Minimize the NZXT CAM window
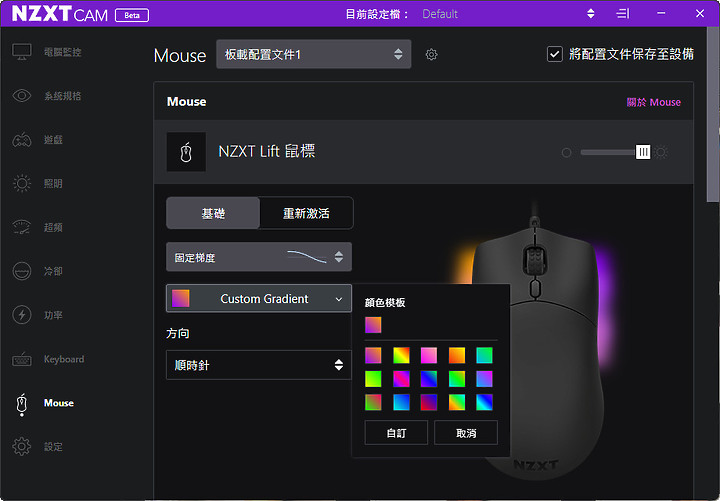720x501 pixels. point(661,14)
